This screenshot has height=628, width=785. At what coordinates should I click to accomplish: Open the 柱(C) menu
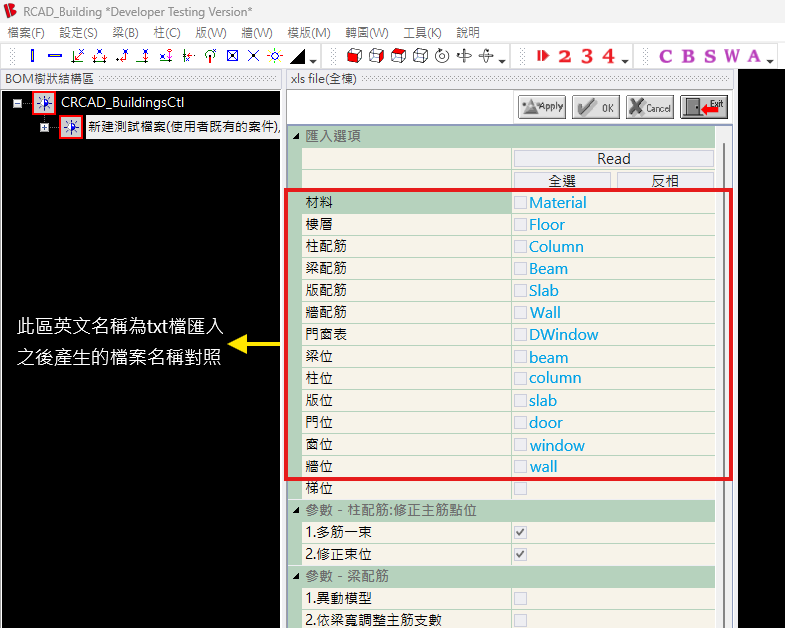(x=167, y=33)
